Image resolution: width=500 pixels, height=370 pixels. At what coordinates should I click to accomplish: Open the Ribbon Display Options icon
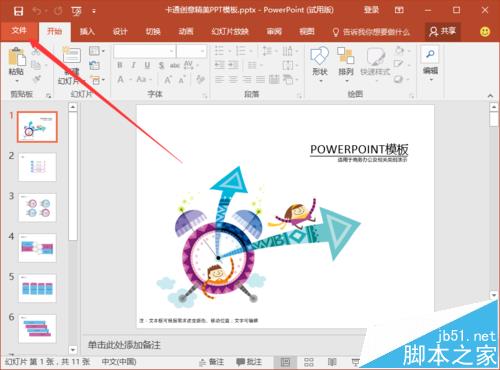click(399, 10)
